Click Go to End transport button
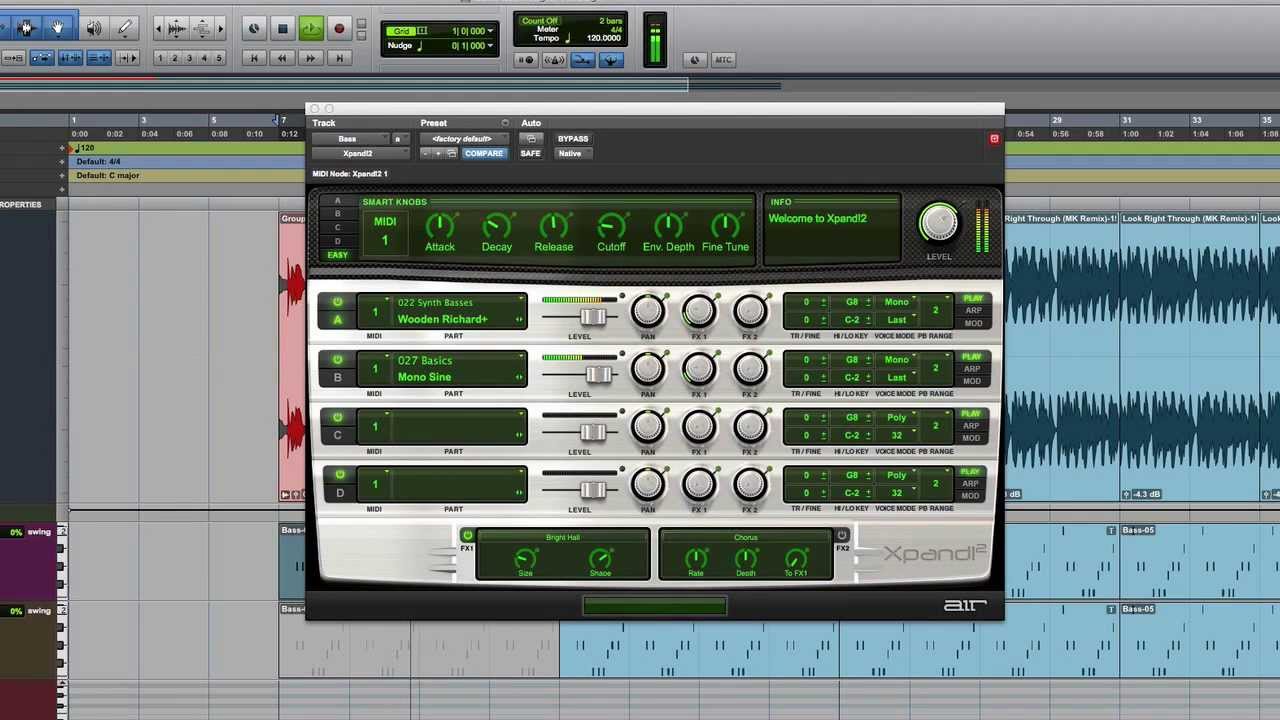This screenshot has height=720, width=1280. 339,59
